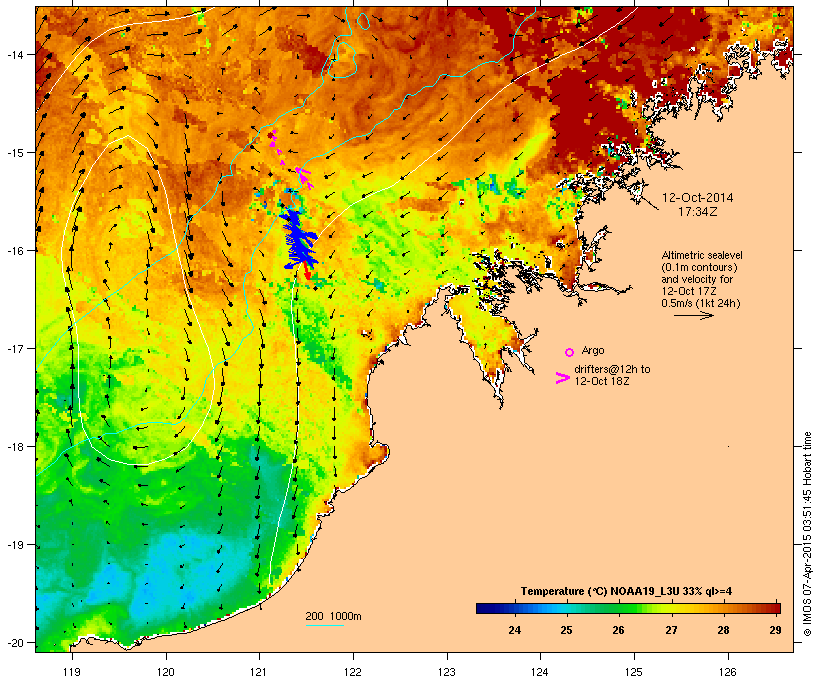Image resolution: width=820 pixels, height=680 pixels.
Task: Click the longitude axis label '123'
Action: coord(447,672)
